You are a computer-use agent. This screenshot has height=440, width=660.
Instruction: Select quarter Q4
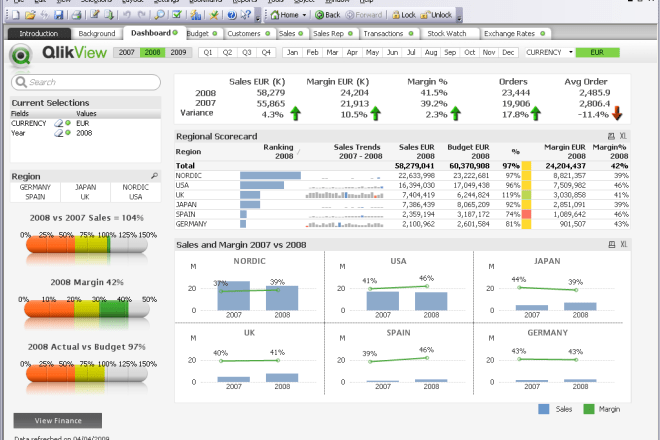point(266,52)
